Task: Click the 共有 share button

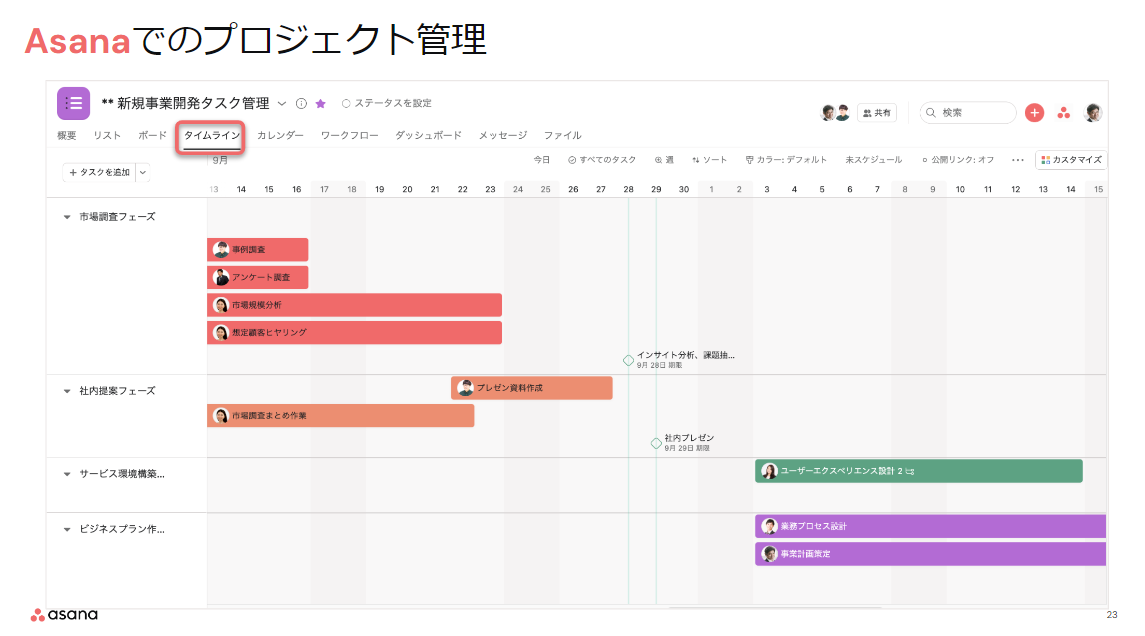Action: click(x=876, y=112)
